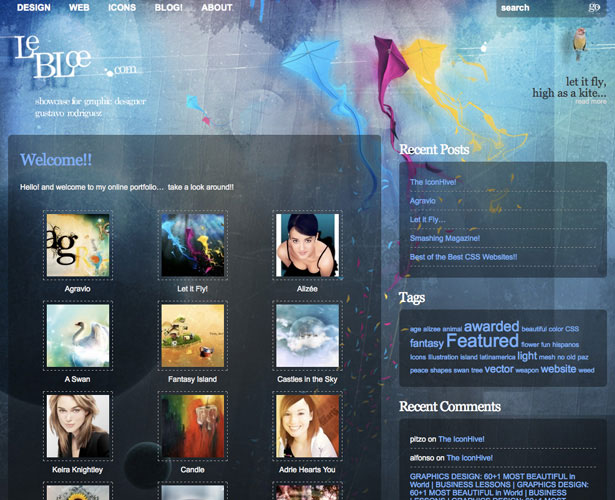Click the 'hispanos' tag
Screen dimensions: 615x500
pos(566,345)
